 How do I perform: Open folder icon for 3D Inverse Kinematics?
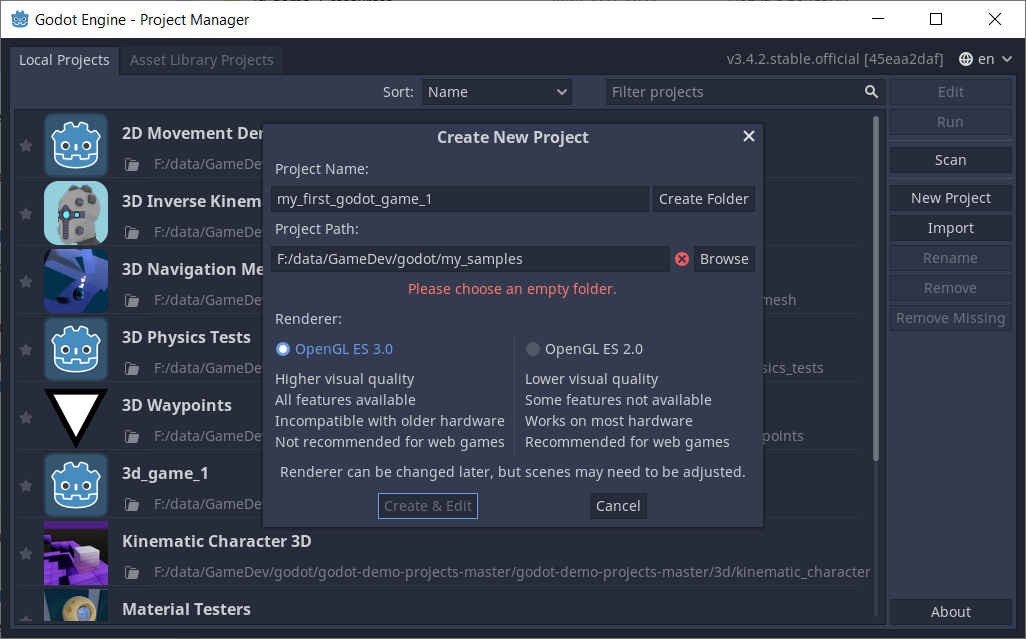point(132,232)
